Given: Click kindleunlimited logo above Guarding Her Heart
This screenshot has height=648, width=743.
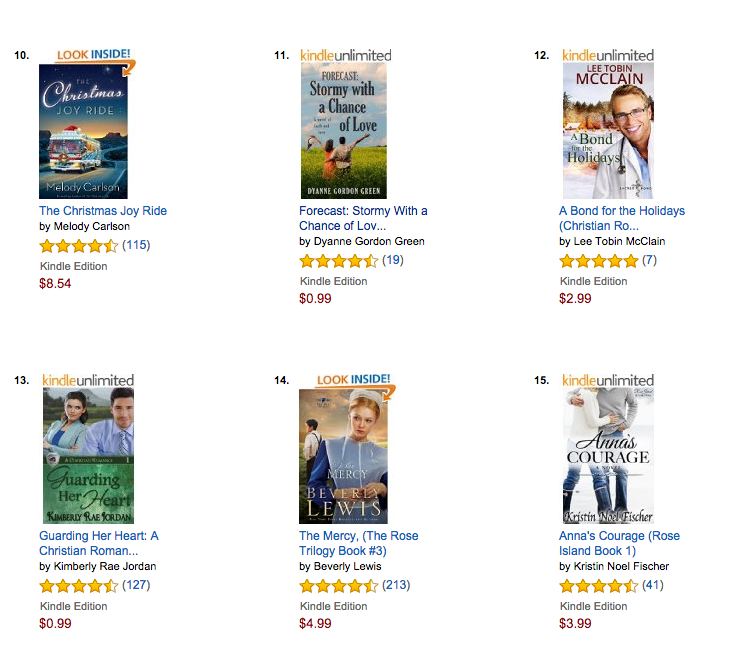Looking at the screenshot, I should coord(88,380).
